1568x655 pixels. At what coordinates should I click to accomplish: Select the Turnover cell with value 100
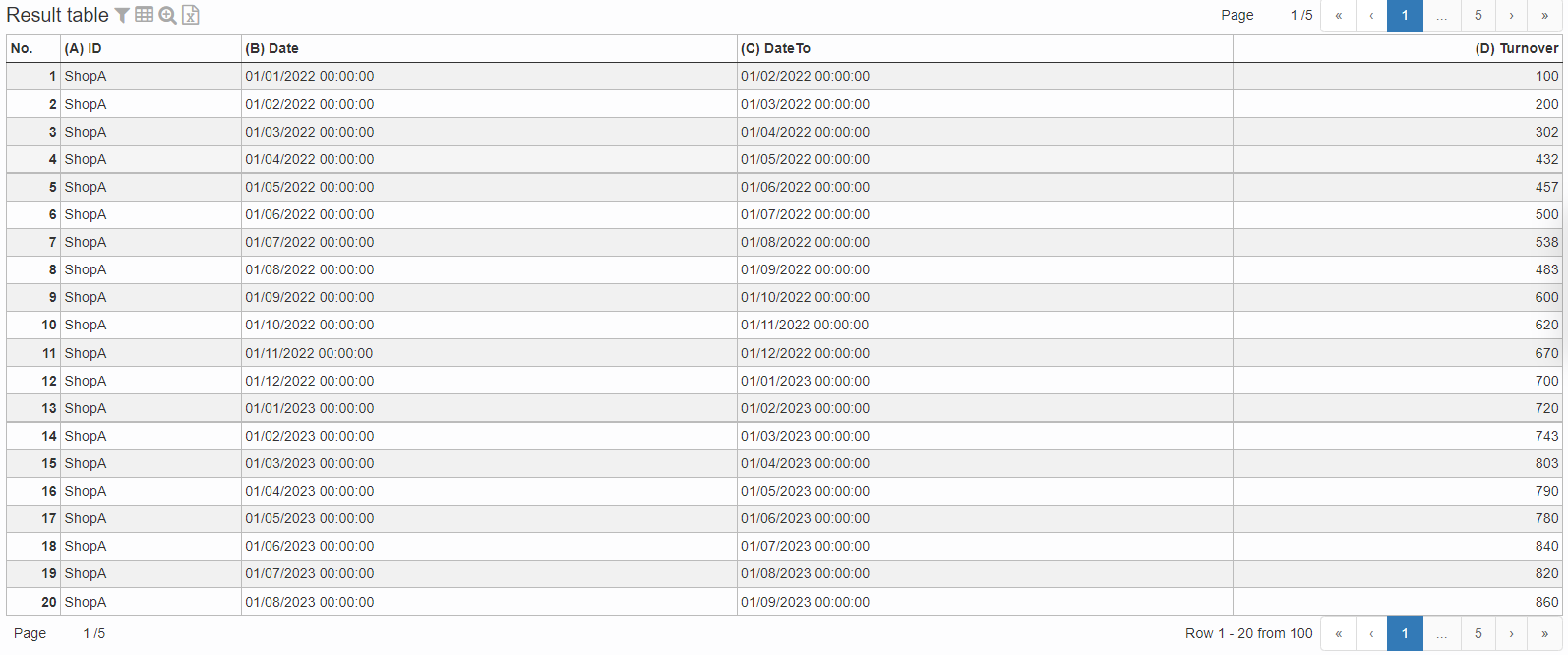coord(1398,77)
